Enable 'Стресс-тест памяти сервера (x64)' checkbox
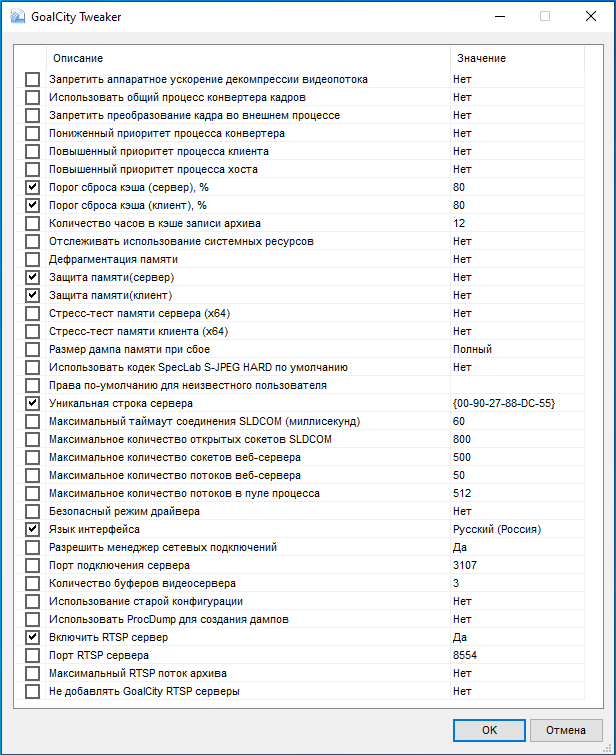This screenshot has width=616, height=755. [32, 313]
